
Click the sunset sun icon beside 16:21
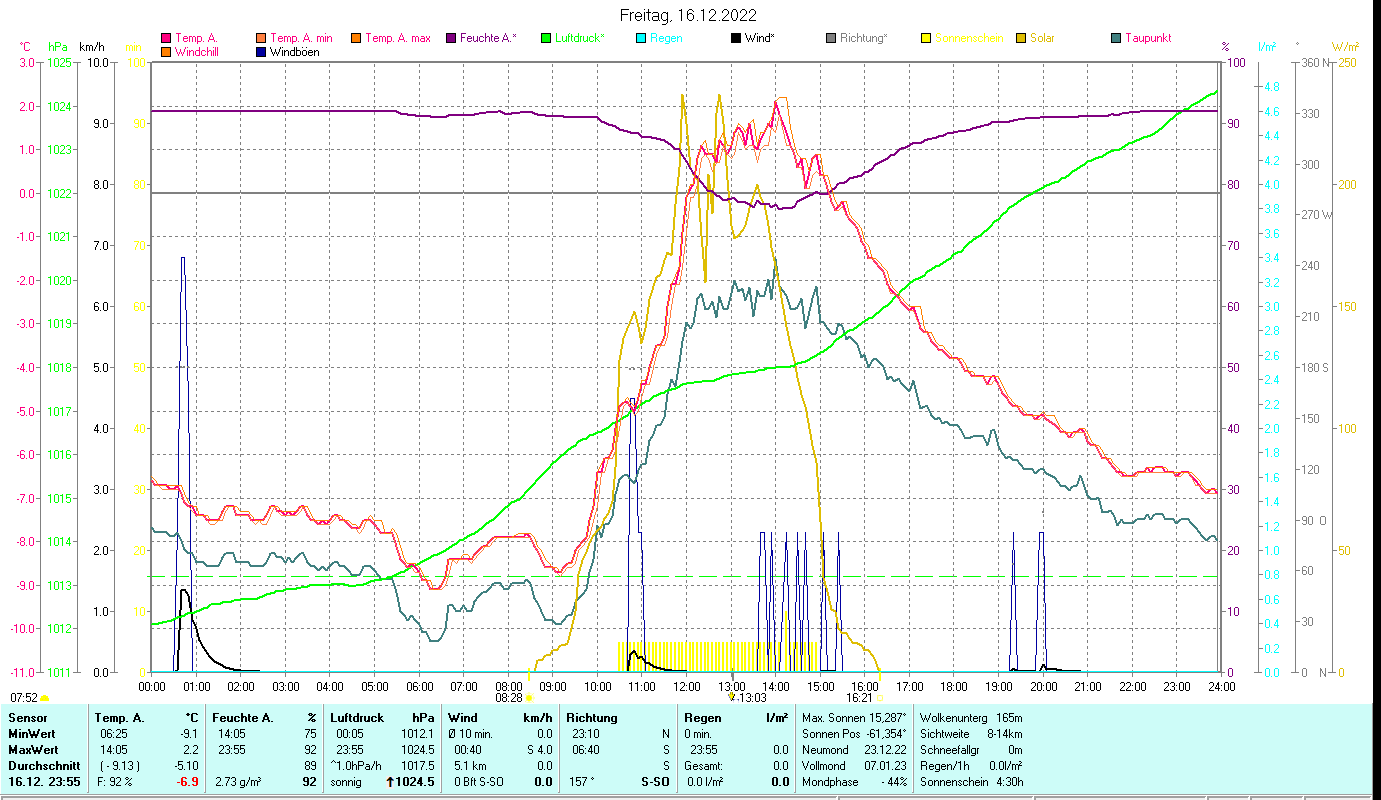tap(881, 698)
